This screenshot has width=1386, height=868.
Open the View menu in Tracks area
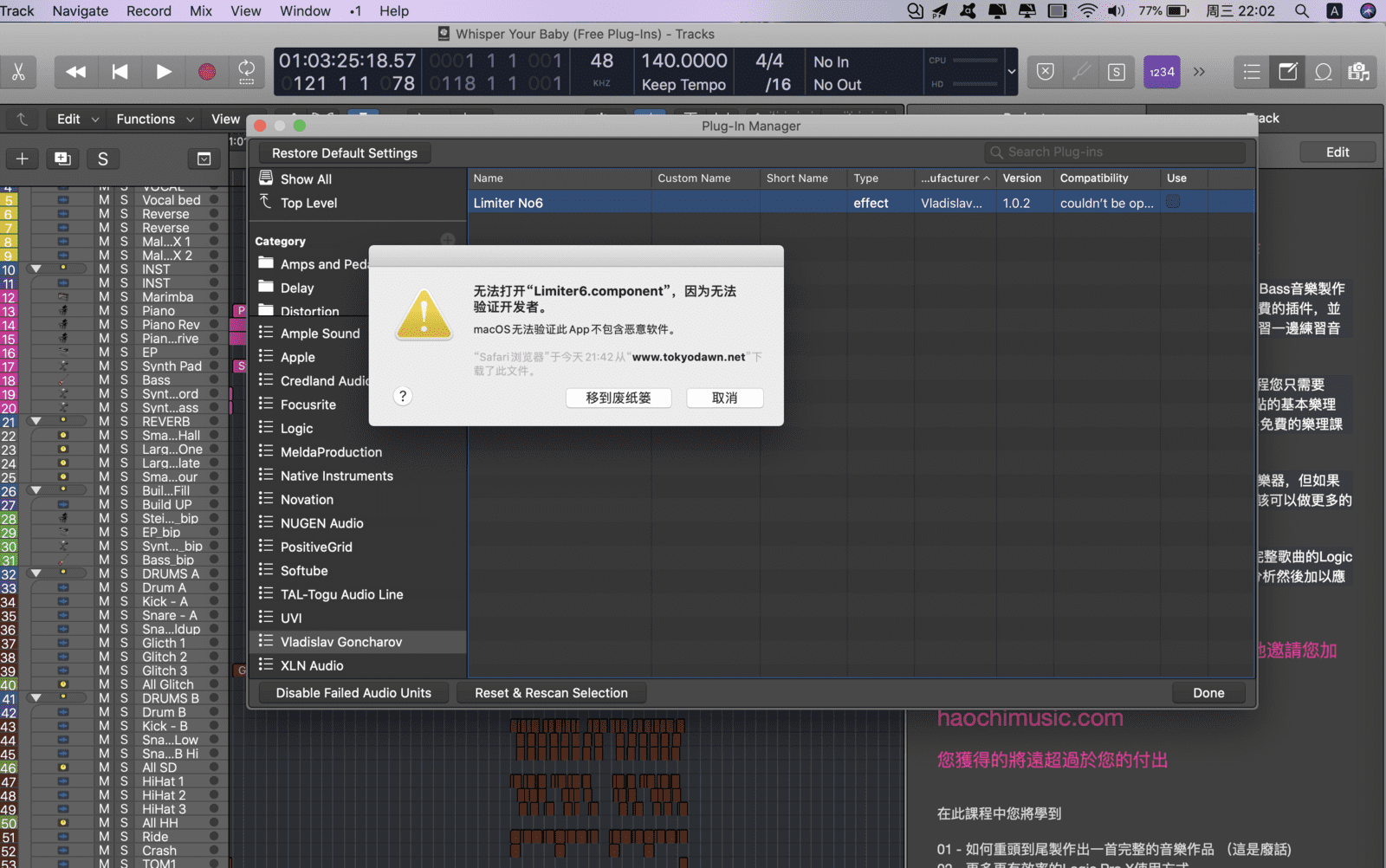tap(225, 119)
